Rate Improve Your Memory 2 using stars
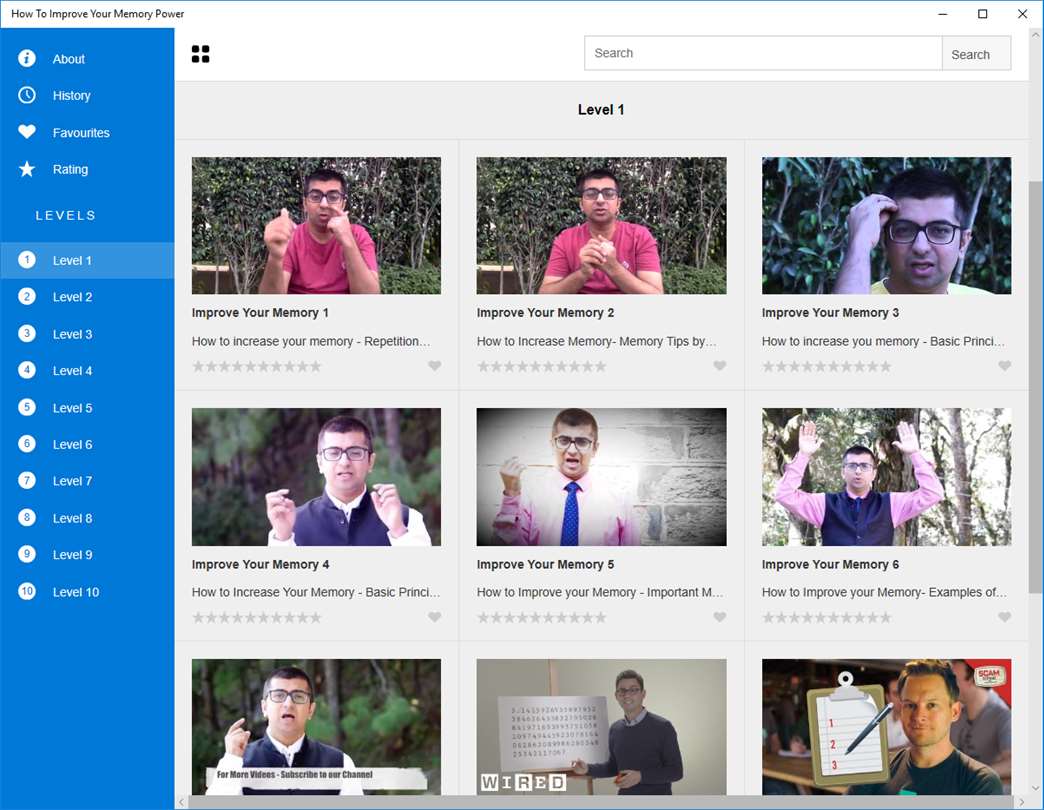The image size is (1044, 810). click(542, 366)
